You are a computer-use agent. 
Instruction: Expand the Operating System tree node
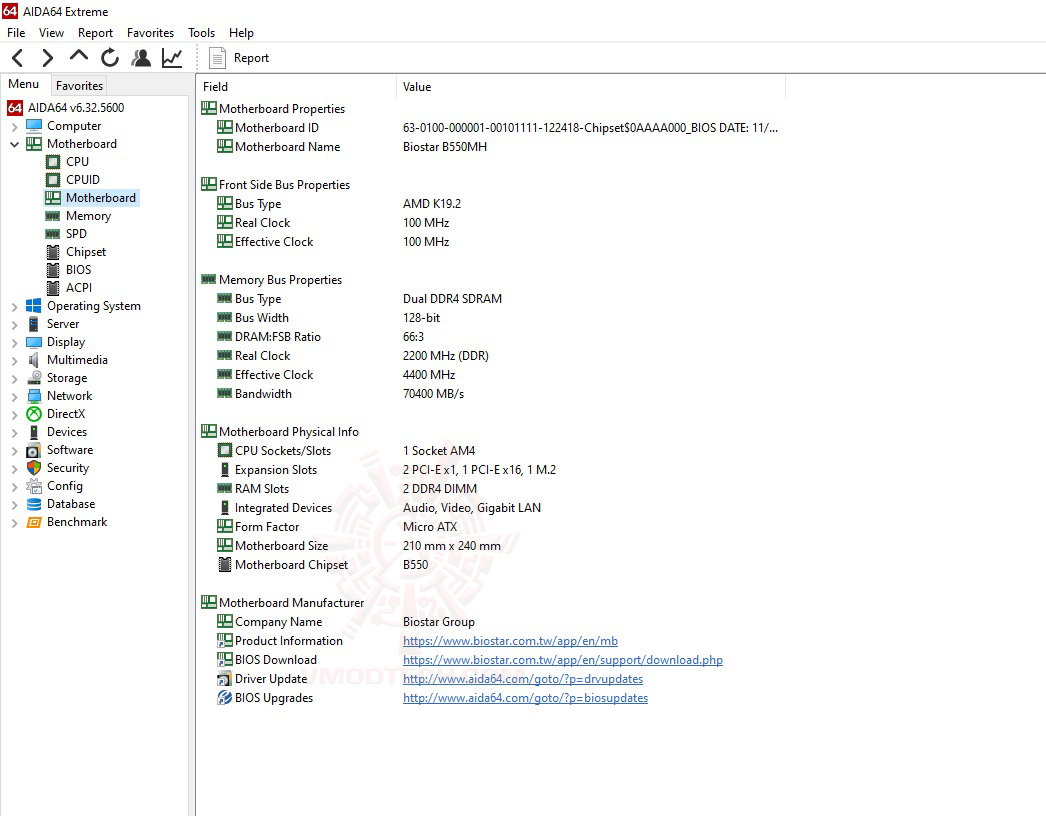click(x=15, y=306)
